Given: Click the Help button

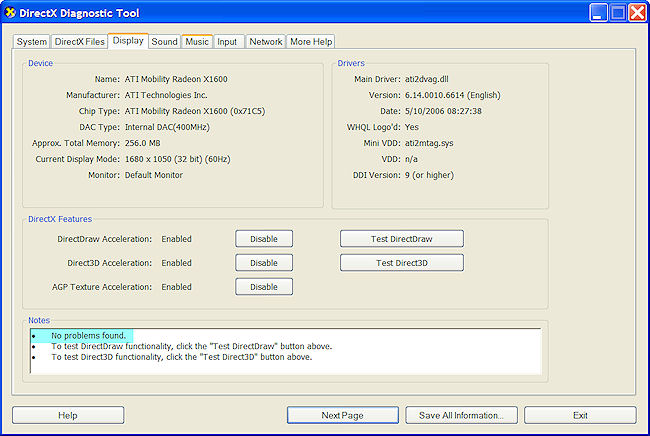Looking at the screenshot, I should [68, 415].
